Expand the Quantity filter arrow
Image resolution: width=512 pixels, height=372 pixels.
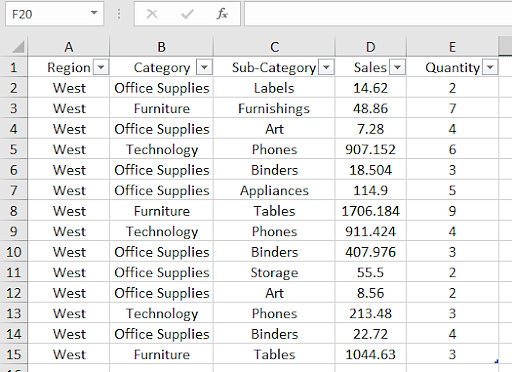[490, 67]
